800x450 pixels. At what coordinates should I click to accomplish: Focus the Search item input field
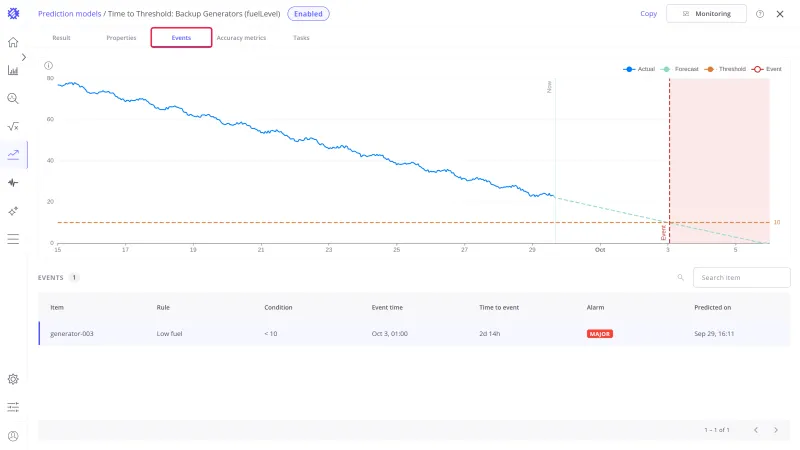(741, 278)
